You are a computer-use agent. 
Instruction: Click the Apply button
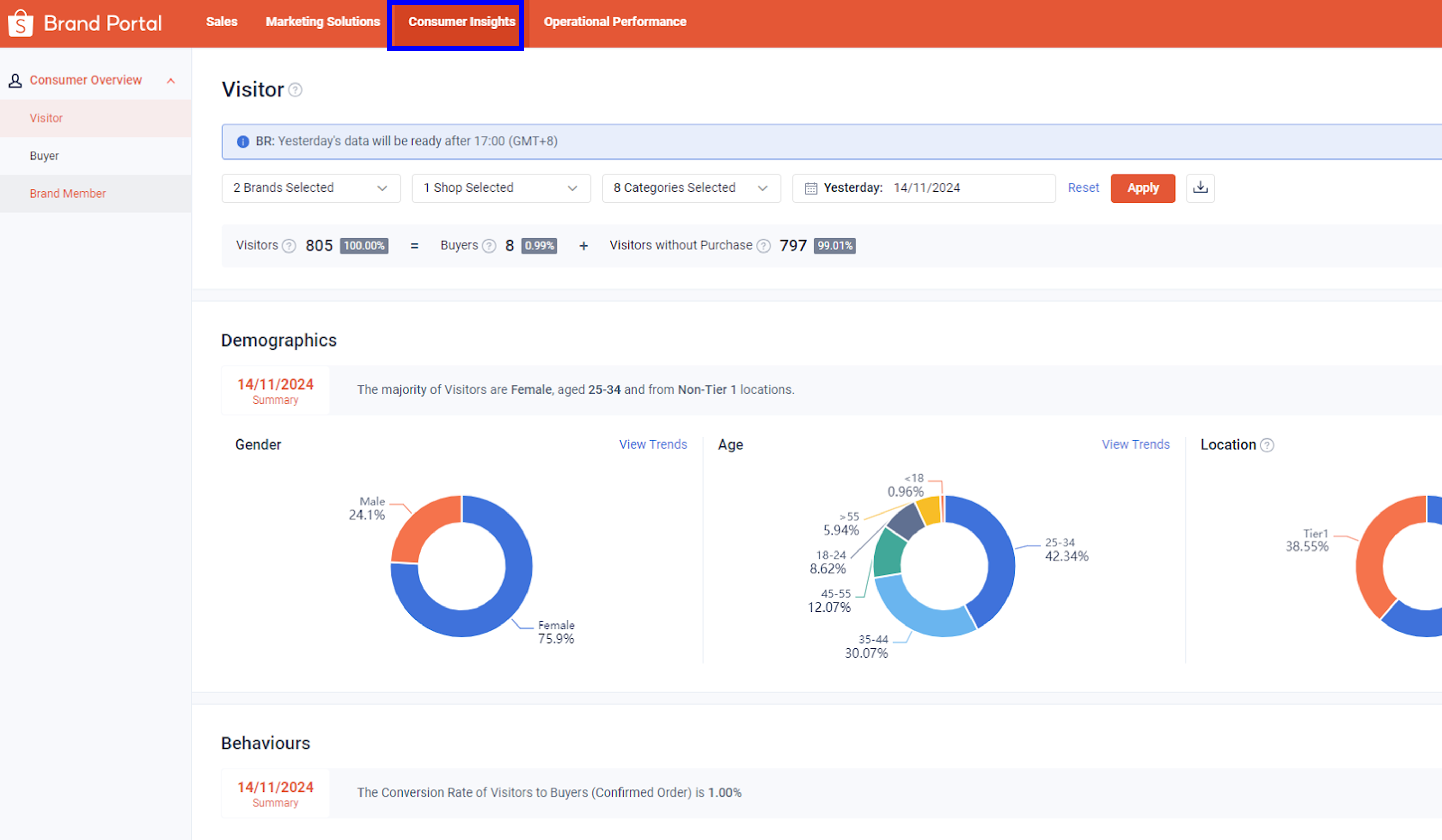point(1142,188)
